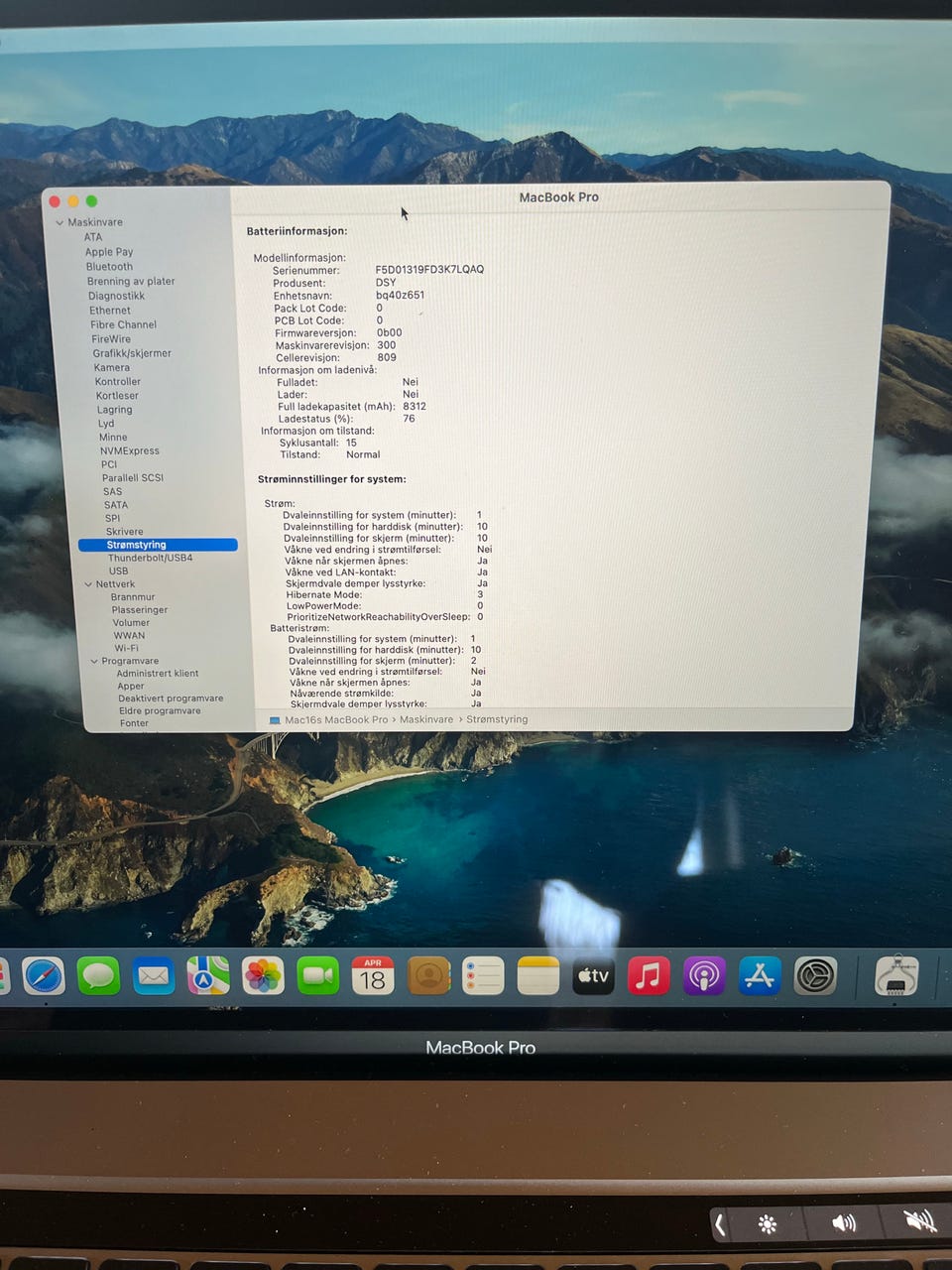Show Lagring information

[114, 410]
